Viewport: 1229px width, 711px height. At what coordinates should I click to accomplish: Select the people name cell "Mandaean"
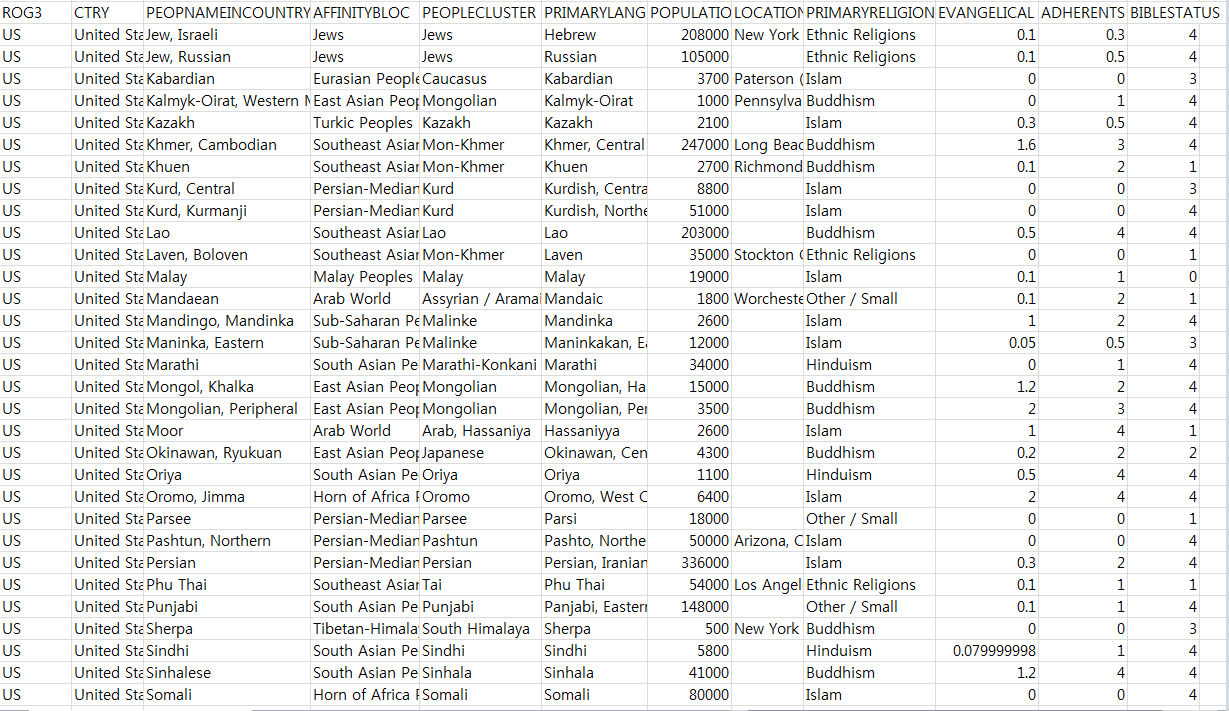227,299
